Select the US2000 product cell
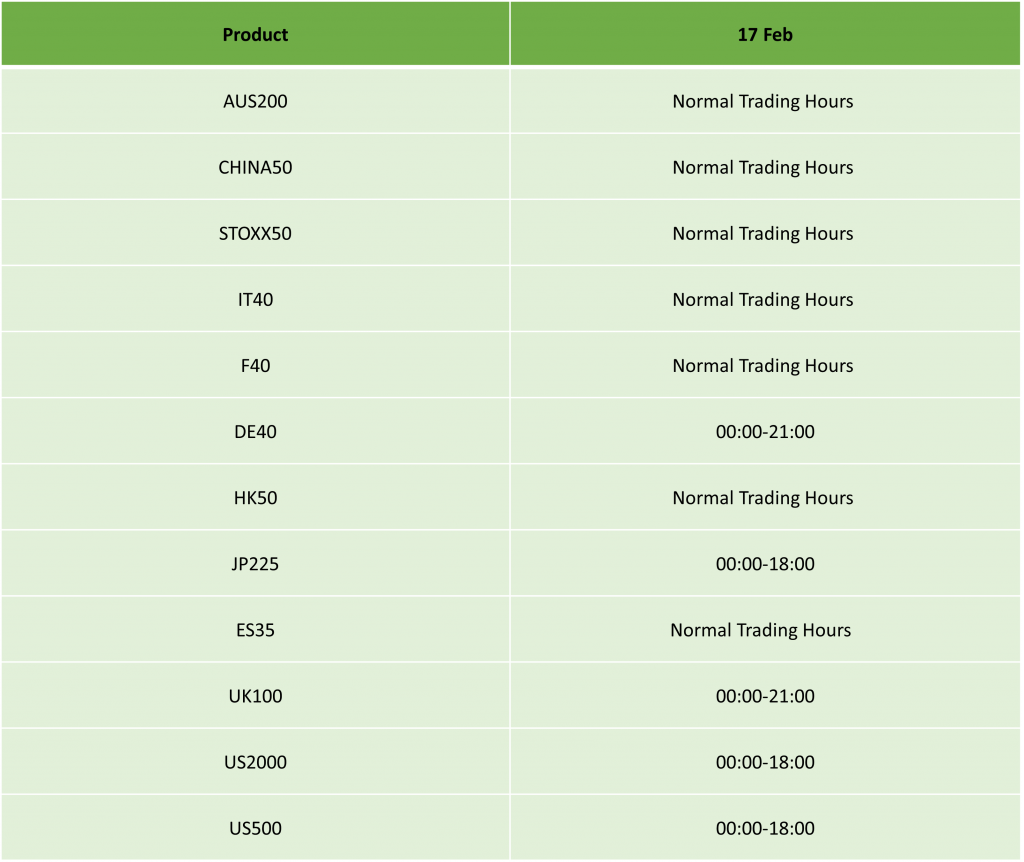This screenshot has height=862, width=1024. [255, 762]
